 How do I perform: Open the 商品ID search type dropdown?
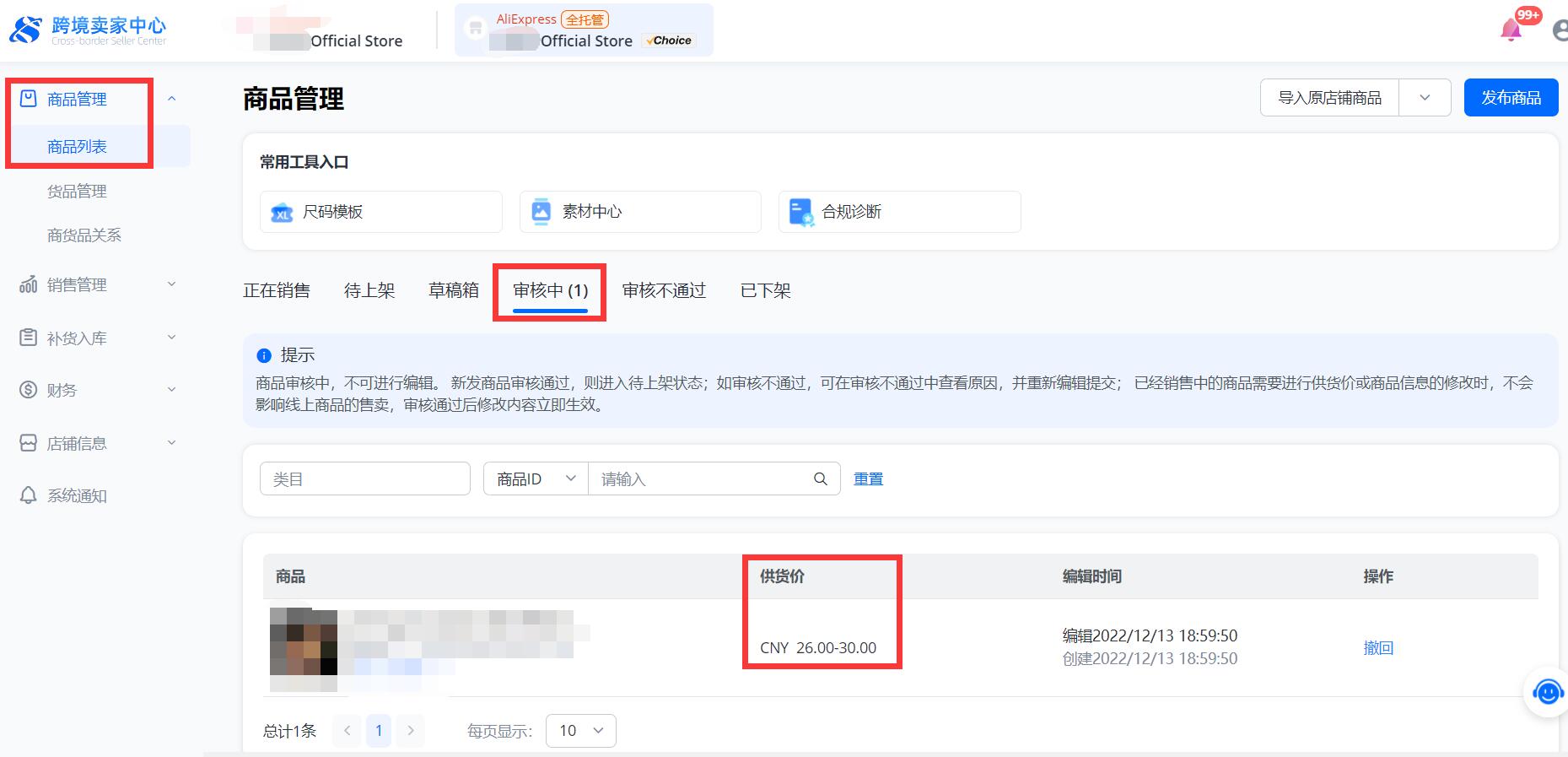tap(536, 479)
